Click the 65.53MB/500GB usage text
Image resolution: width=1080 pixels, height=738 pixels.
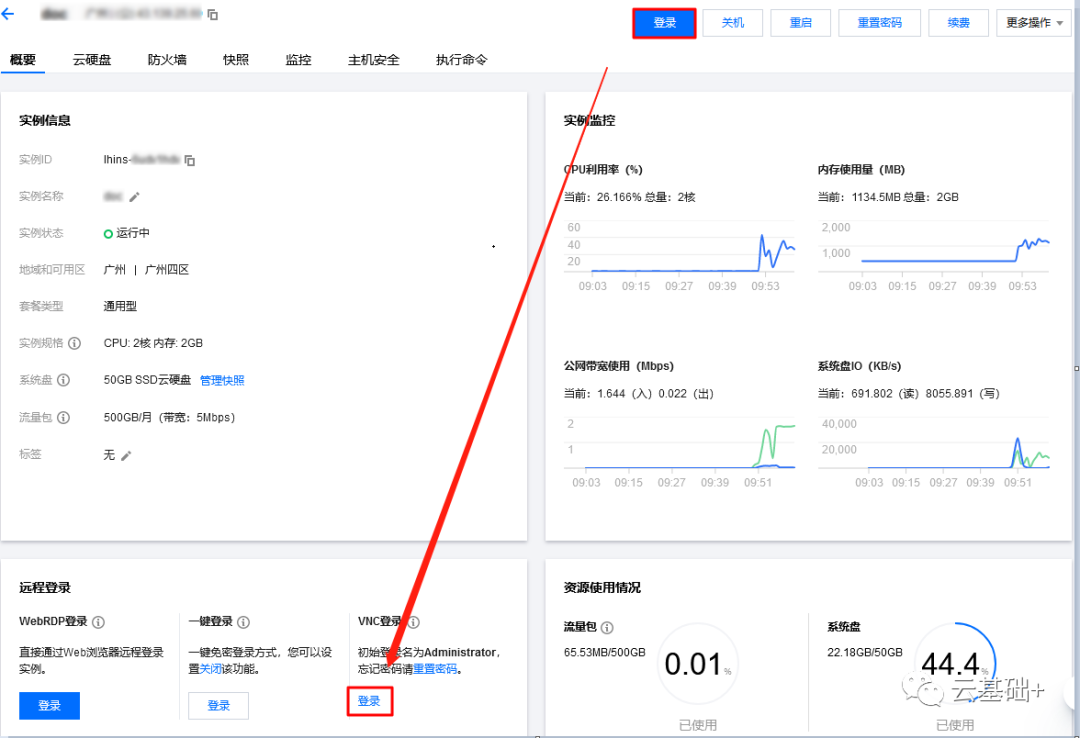[x=605, y=653]
